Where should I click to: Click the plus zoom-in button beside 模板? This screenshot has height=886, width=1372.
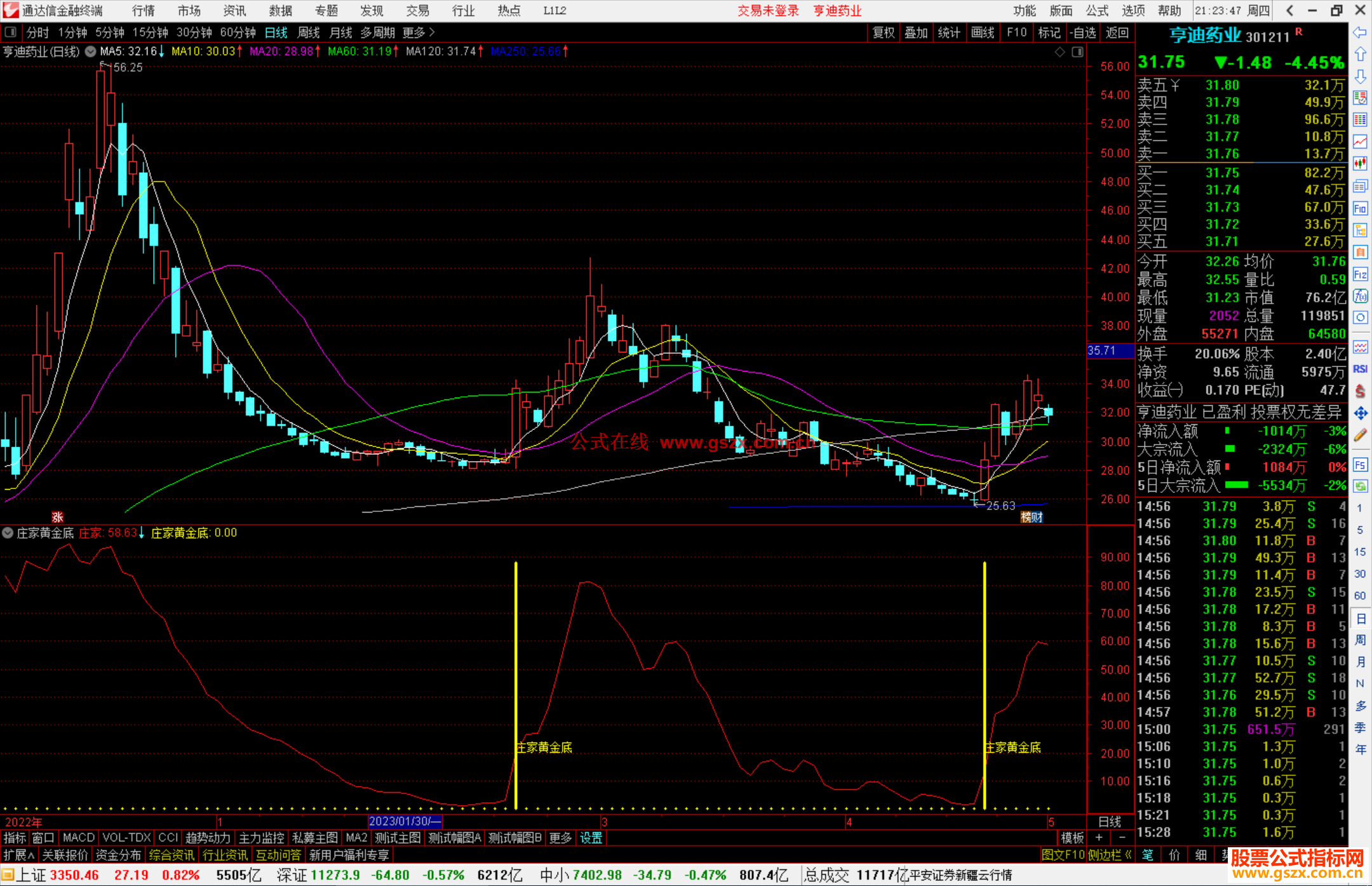1099,838
